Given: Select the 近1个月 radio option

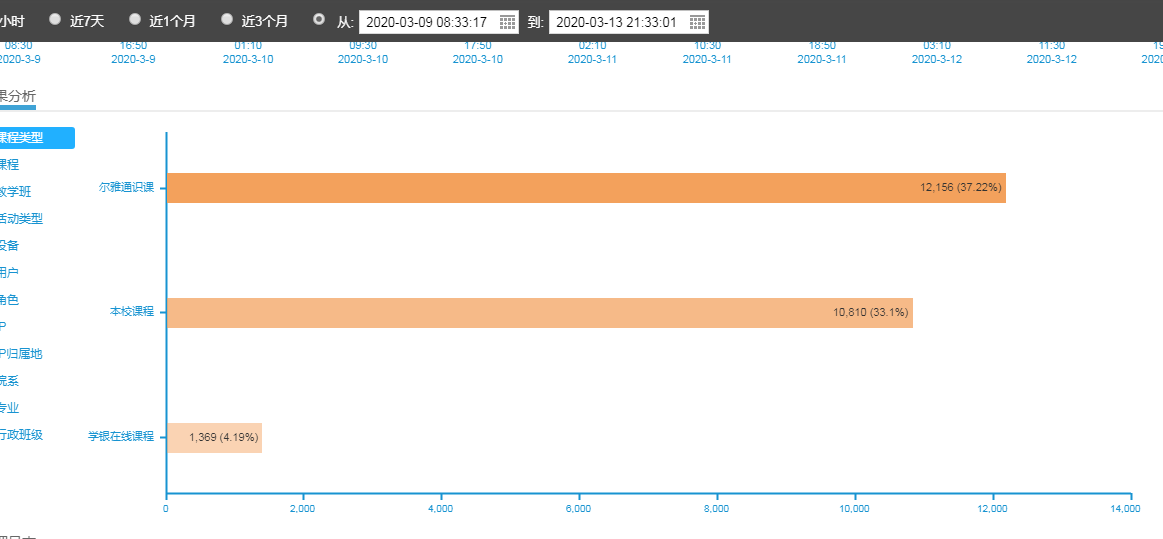Looking at the screenshot, I should pos(135,19).
